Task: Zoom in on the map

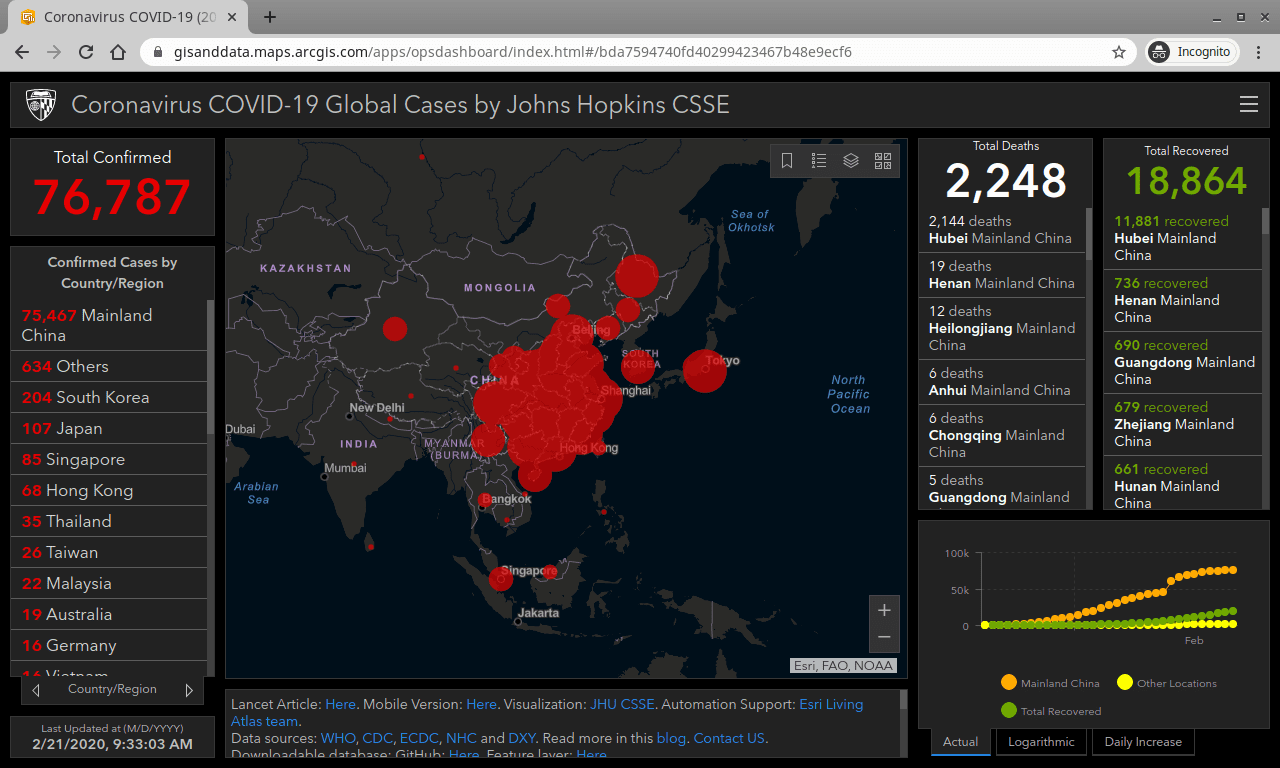Action: [x=884, y=610]
